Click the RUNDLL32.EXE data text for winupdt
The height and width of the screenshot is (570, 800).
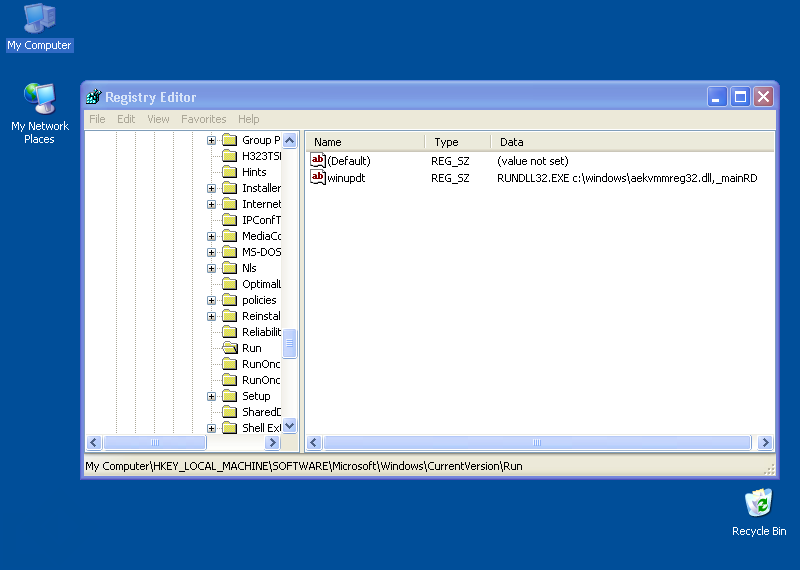click(x=627, y=178)
